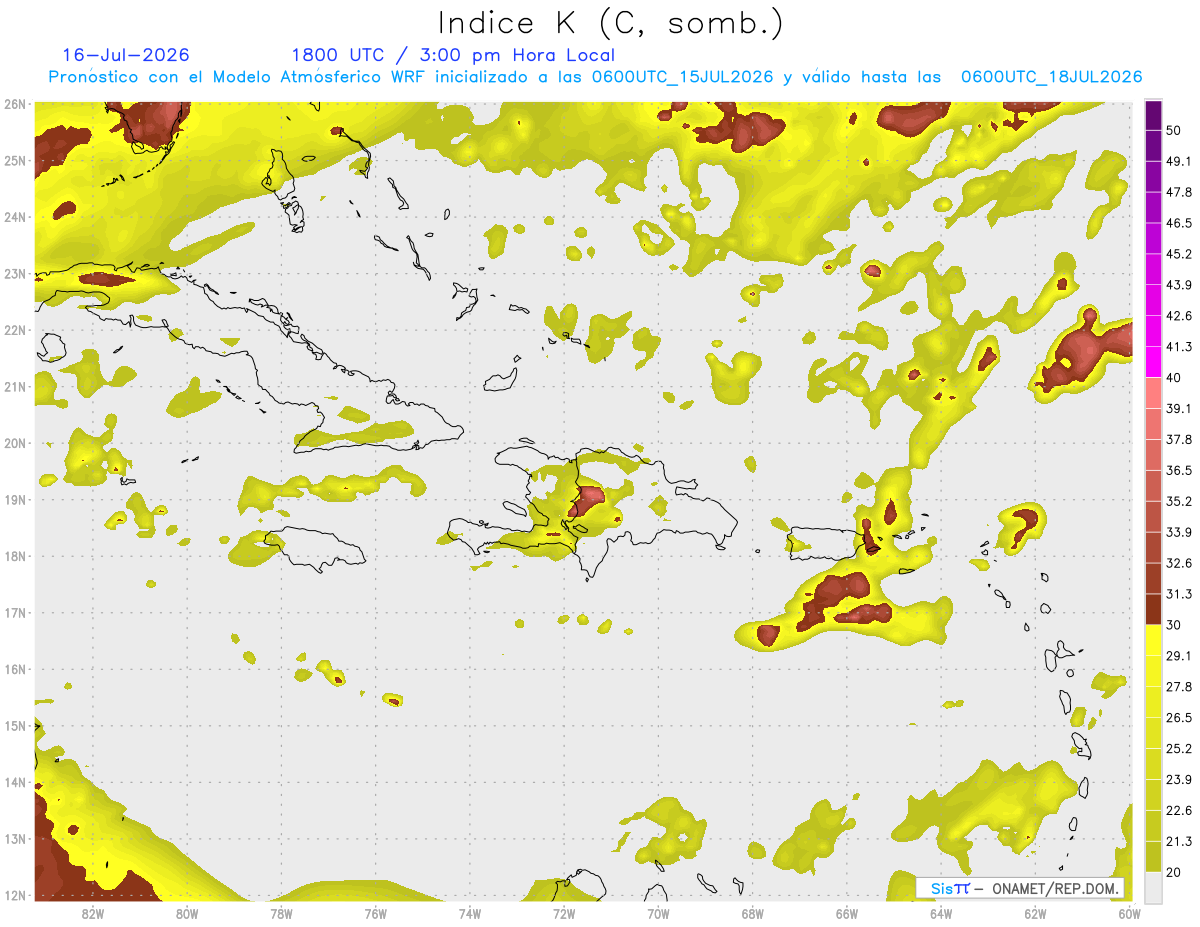Screen dimensions: 1200x927
Task: Click the color scale value '33.9'
Action: 1179,532
